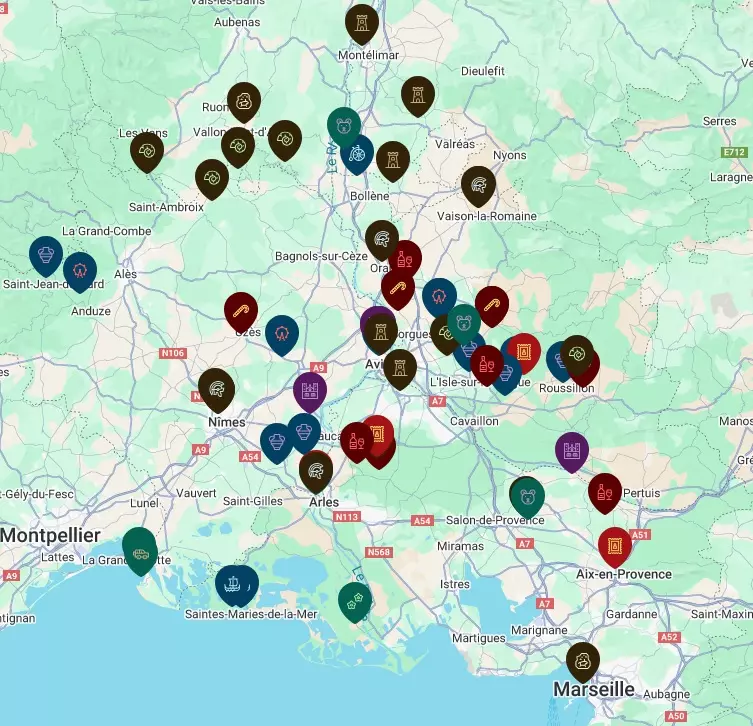Open the Roman helmet marker above Arles
753x726 pixels.
[x=316, y=469]
